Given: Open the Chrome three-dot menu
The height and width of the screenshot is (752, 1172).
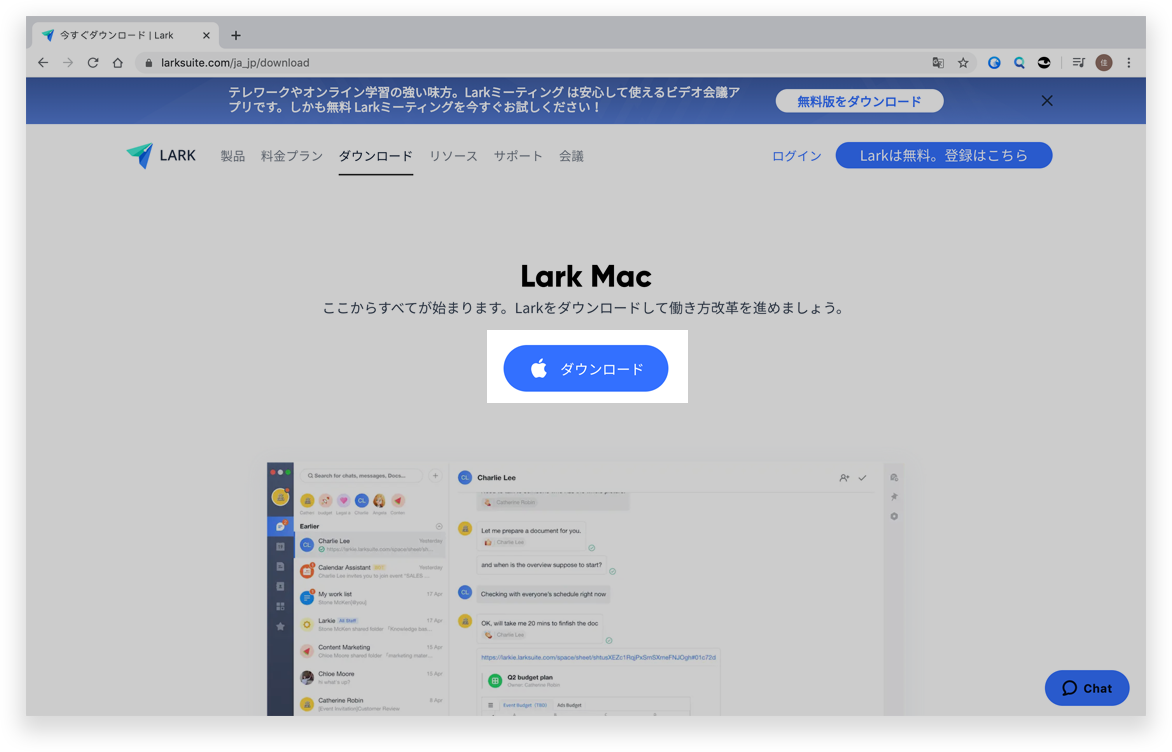Looking at the screenshot, I should 1129,63.
